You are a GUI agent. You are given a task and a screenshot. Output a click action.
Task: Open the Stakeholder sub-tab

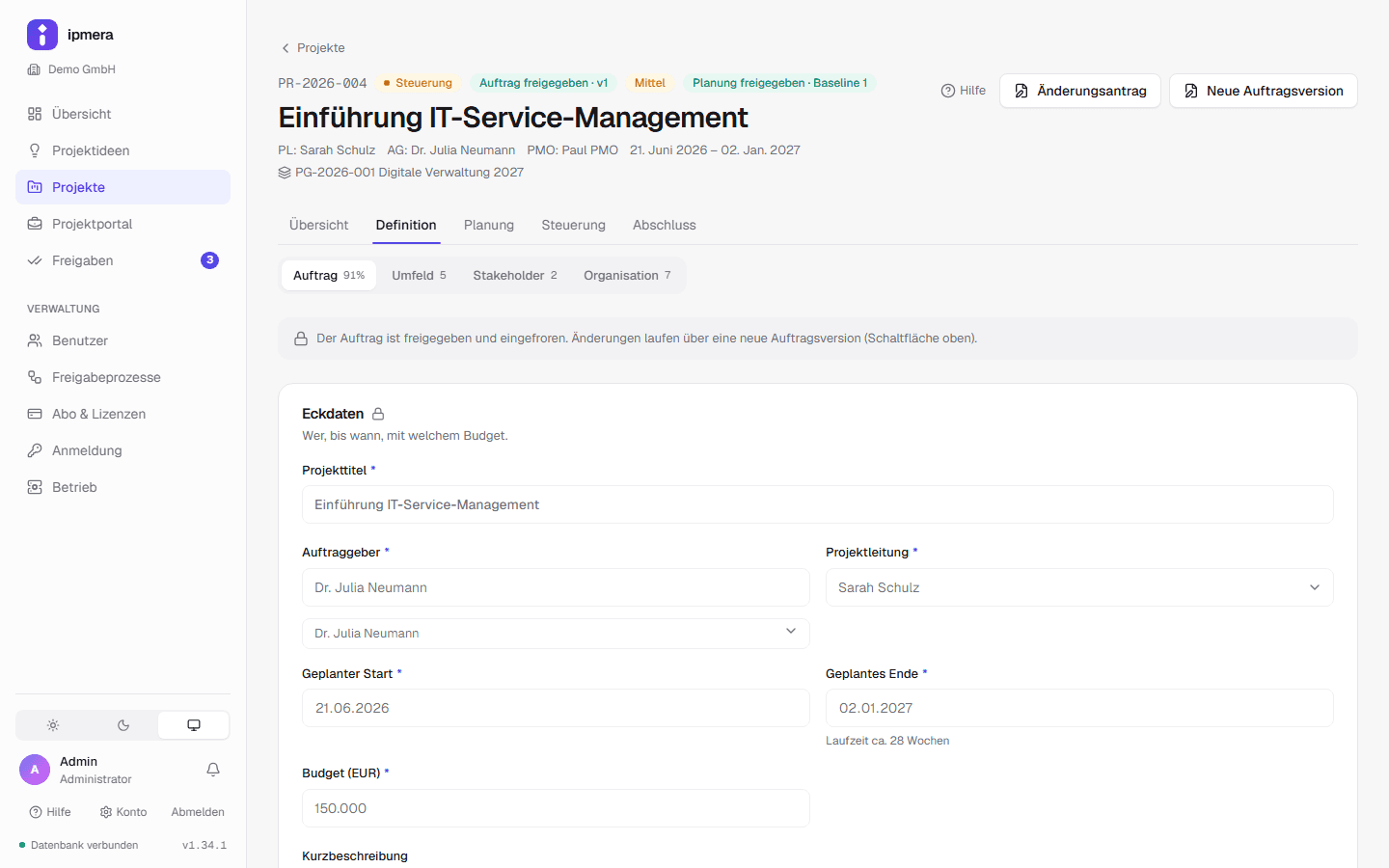[x=515, y=275]
